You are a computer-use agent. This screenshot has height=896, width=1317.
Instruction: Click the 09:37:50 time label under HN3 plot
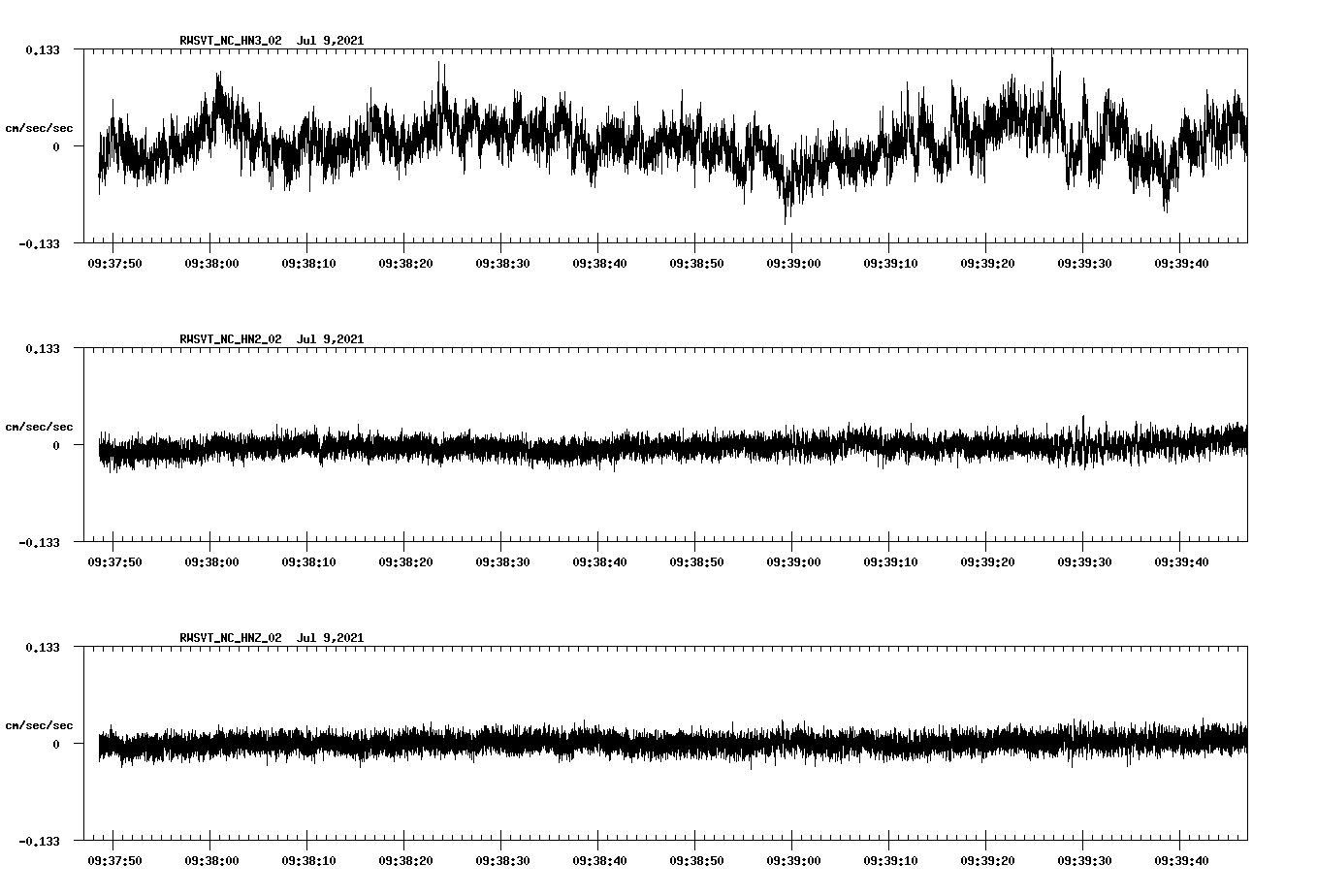tap(114, 264)
